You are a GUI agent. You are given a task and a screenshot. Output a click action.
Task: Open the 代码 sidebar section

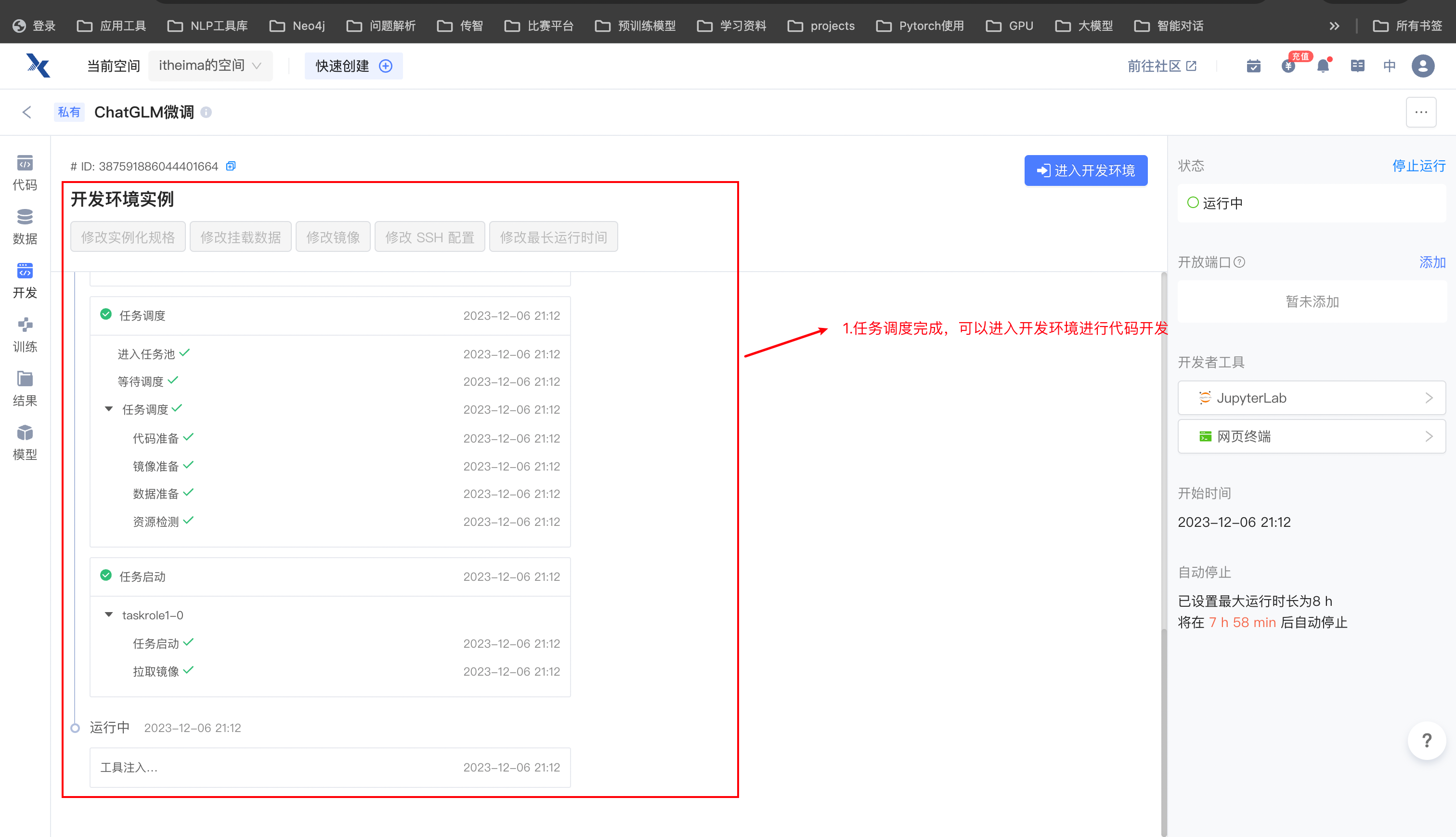point(25,172)
